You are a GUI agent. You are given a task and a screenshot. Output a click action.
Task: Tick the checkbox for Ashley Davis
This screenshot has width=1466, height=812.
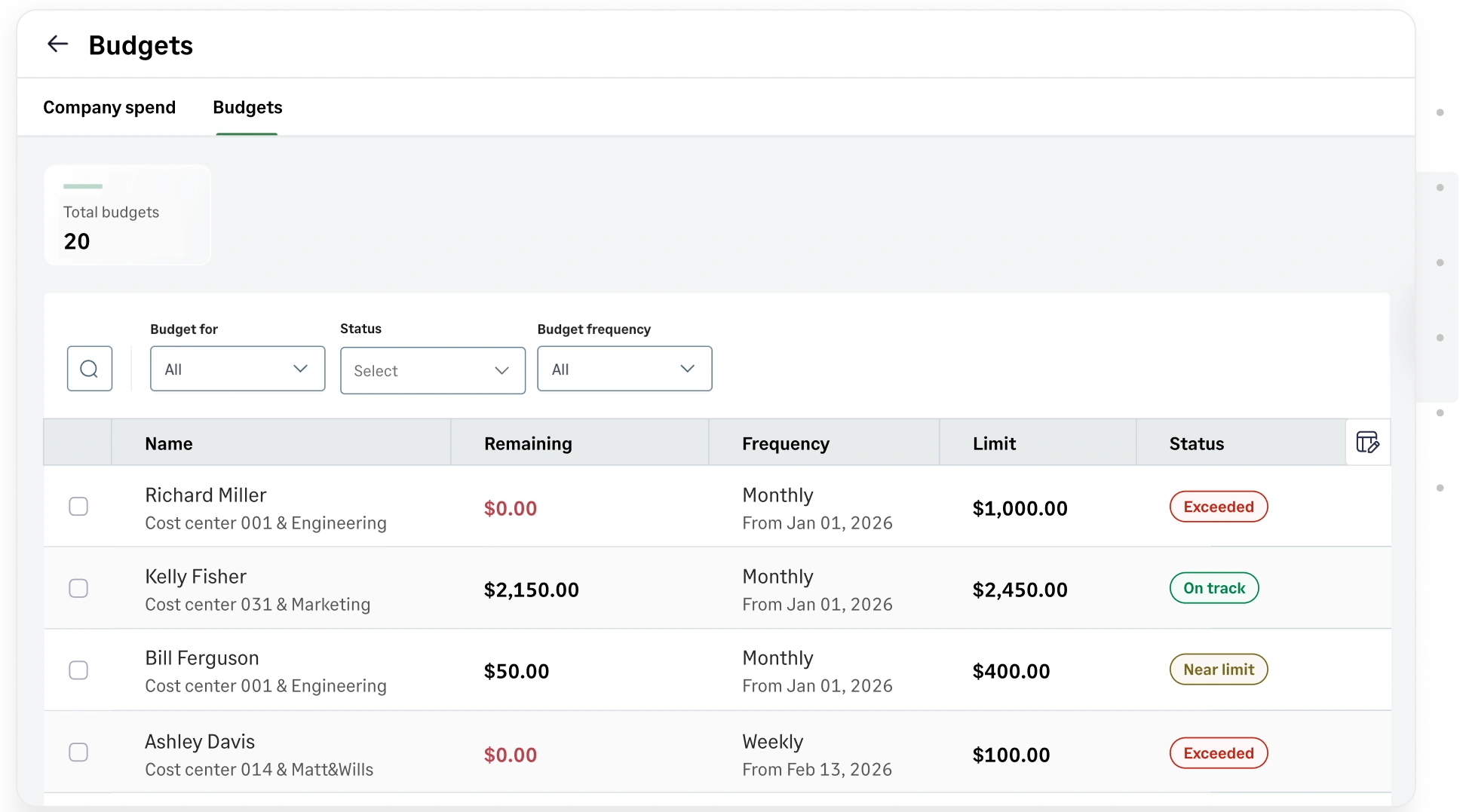point(78,752)
